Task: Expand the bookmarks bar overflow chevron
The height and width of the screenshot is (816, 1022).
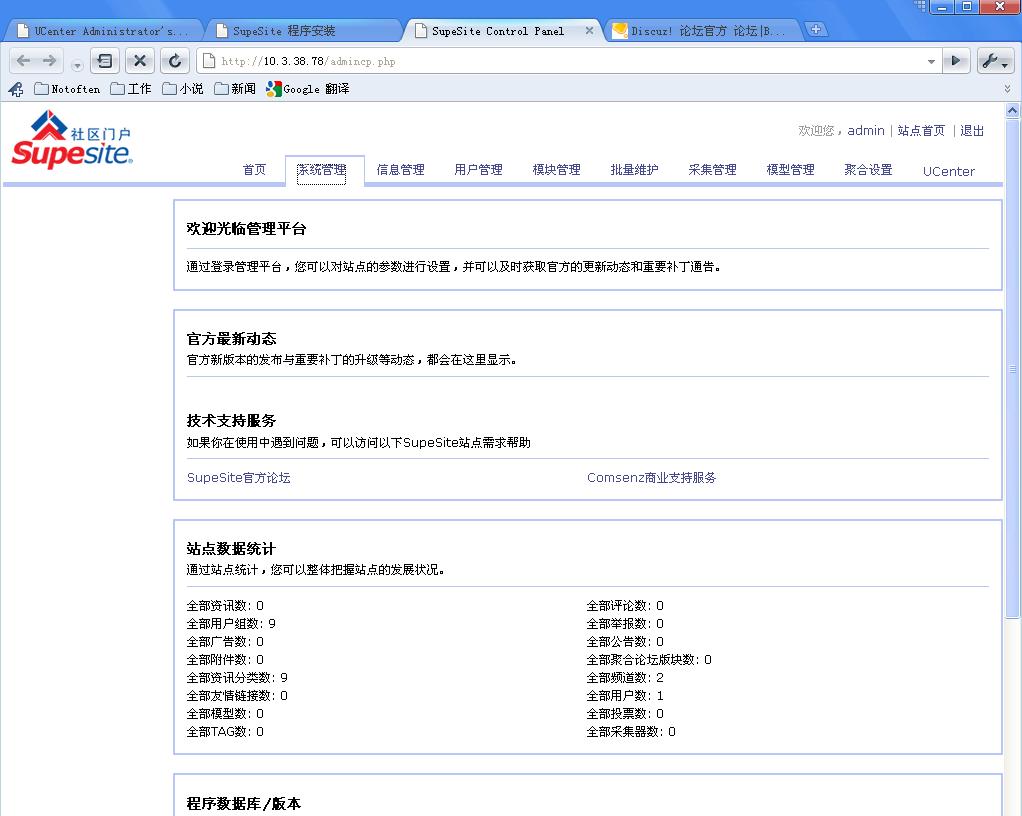Action: [x=1007, y=89]
